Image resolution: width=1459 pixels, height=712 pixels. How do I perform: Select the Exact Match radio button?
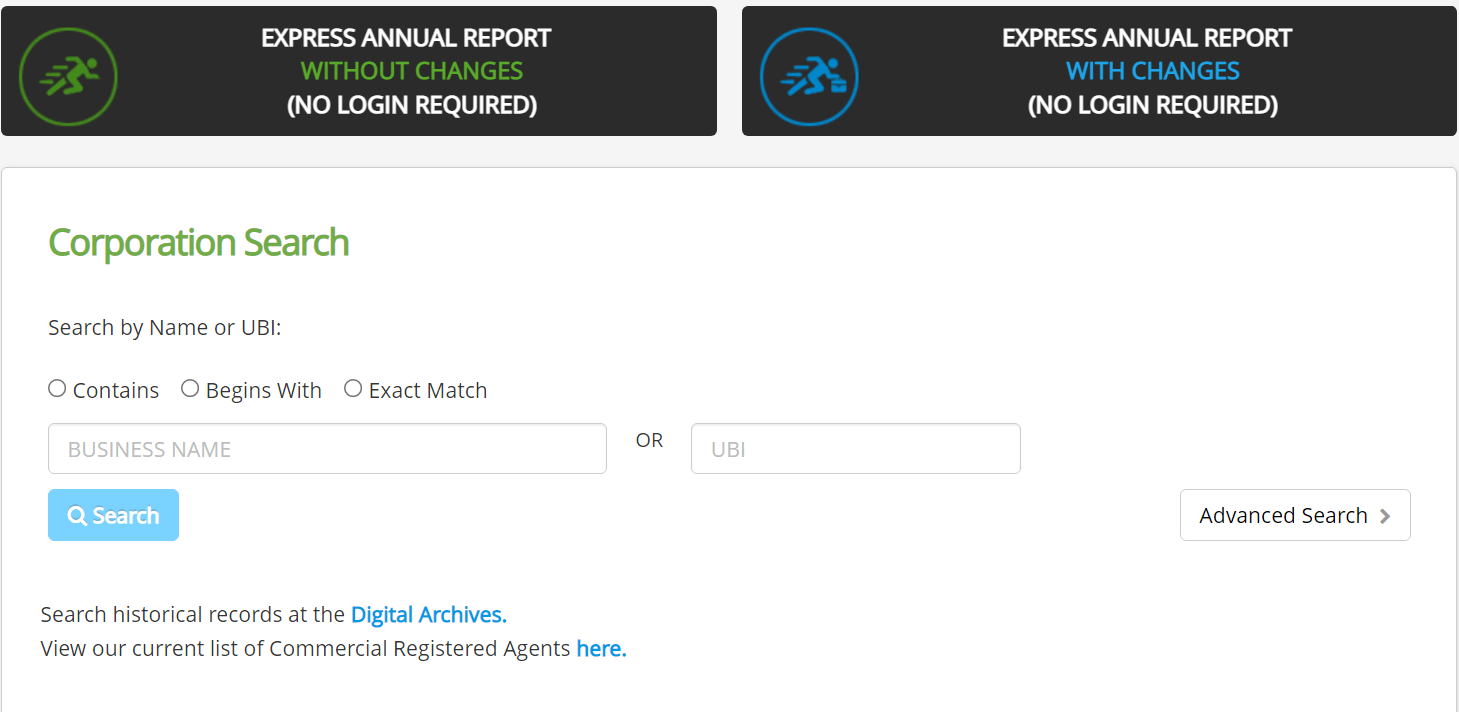[x=353, y=388]
